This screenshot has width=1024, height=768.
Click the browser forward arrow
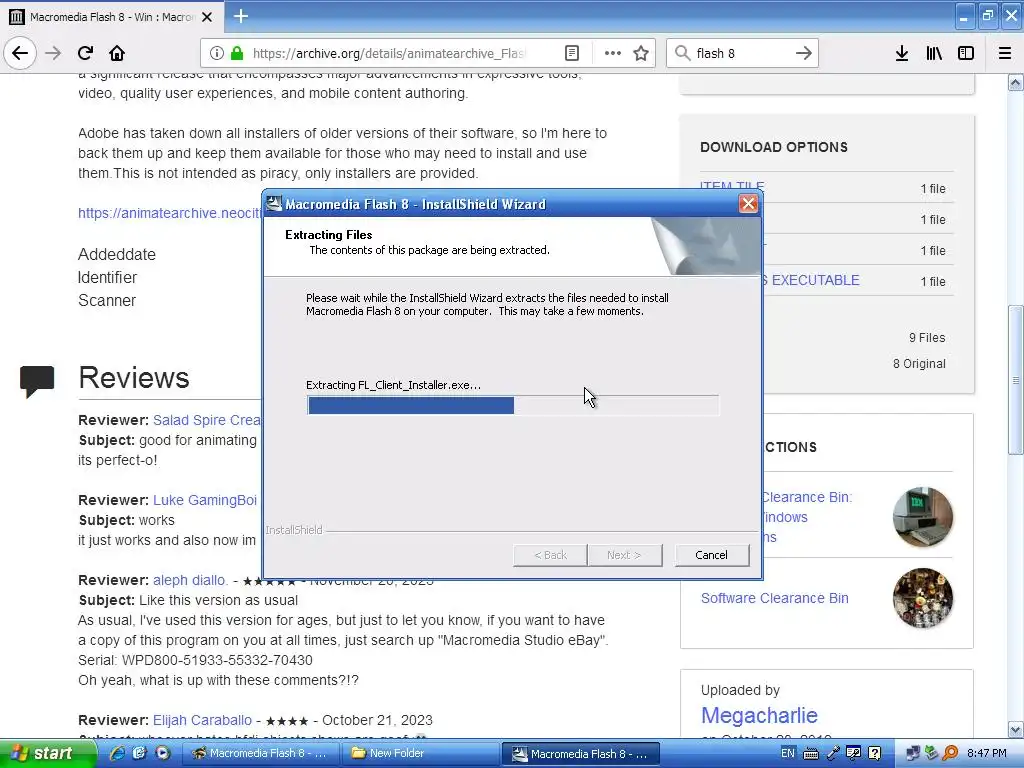[54, 53]
